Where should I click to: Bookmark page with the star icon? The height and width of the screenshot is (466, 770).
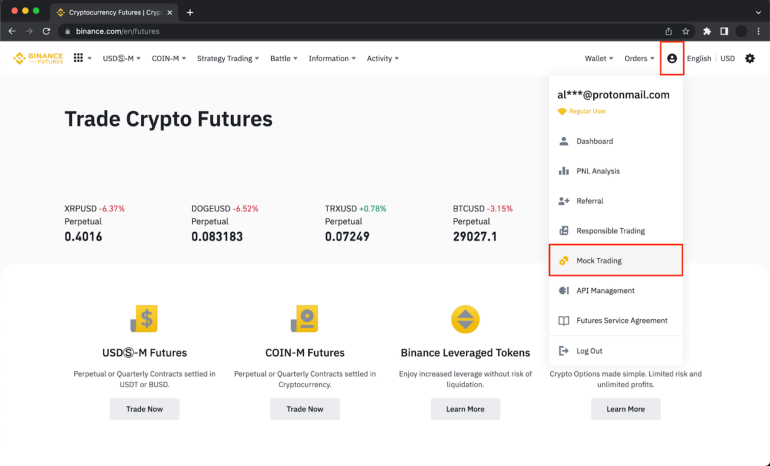coord(686,31)
